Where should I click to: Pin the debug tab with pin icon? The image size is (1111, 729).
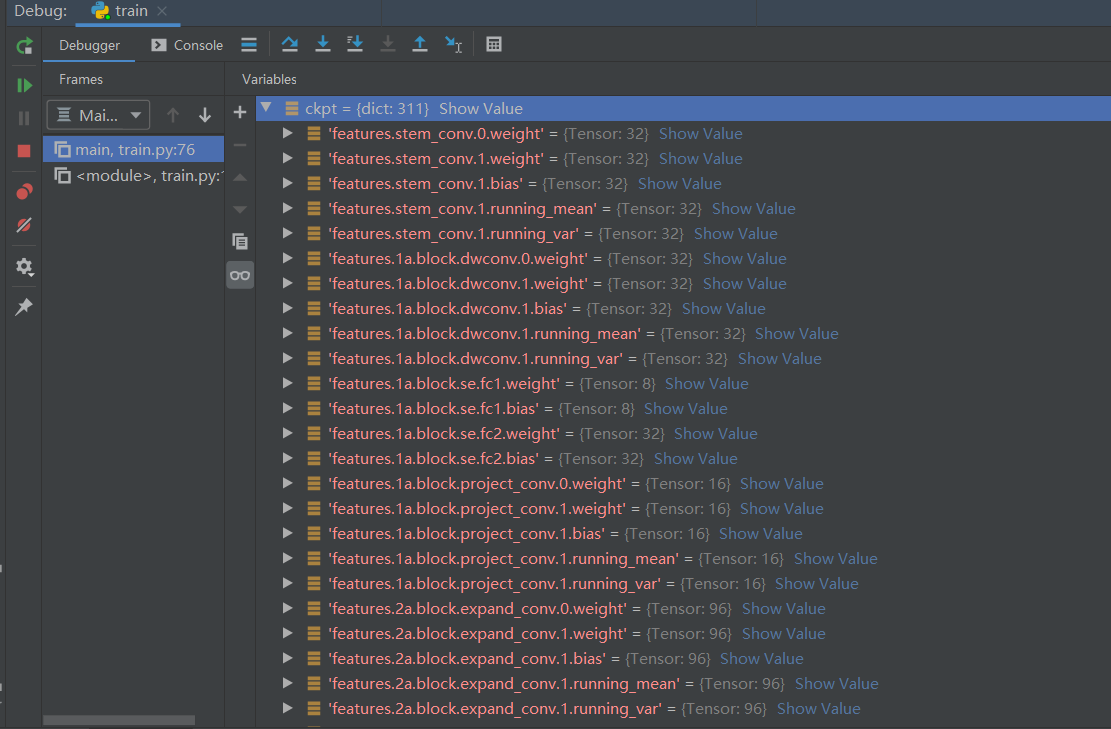[24, 307]
